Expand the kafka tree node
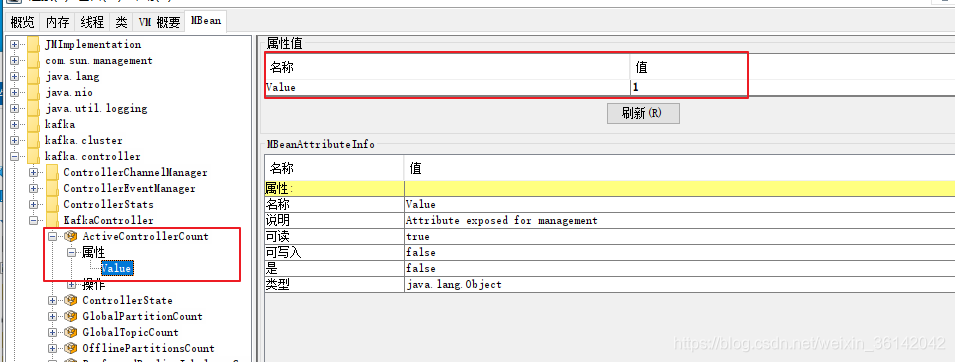 pos(14,124)
